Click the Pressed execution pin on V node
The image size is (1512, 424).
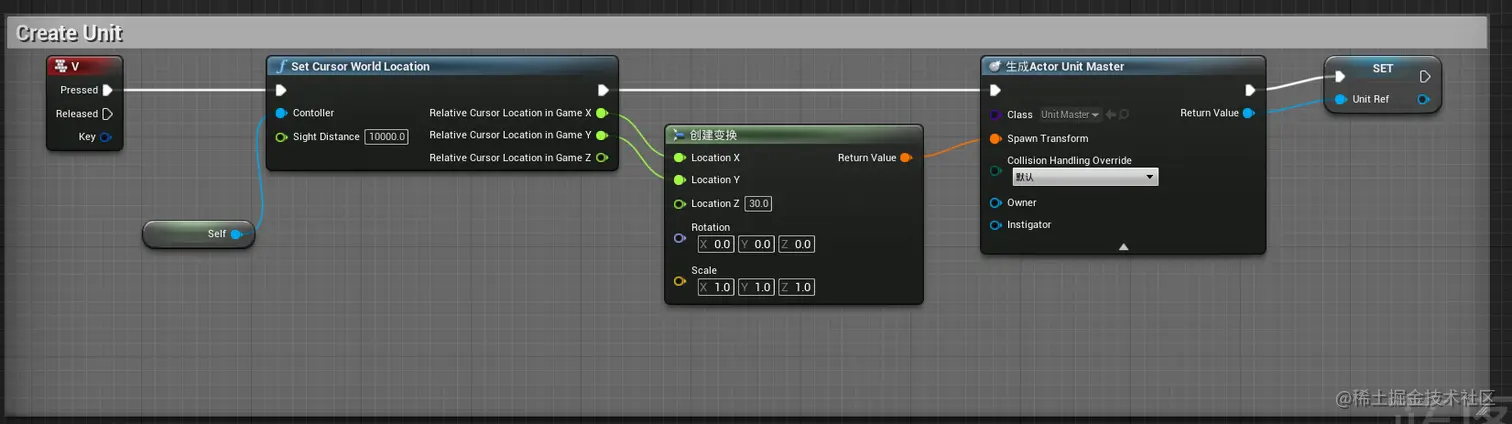click(x=108, y=90)
